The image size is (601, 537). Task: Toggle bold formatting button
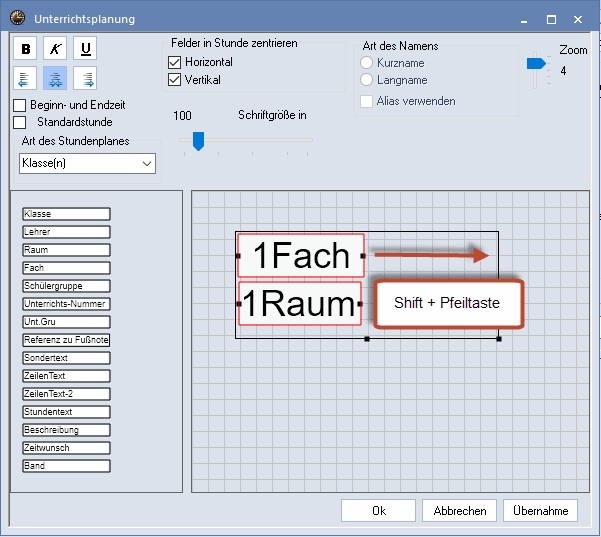[26, 49]
